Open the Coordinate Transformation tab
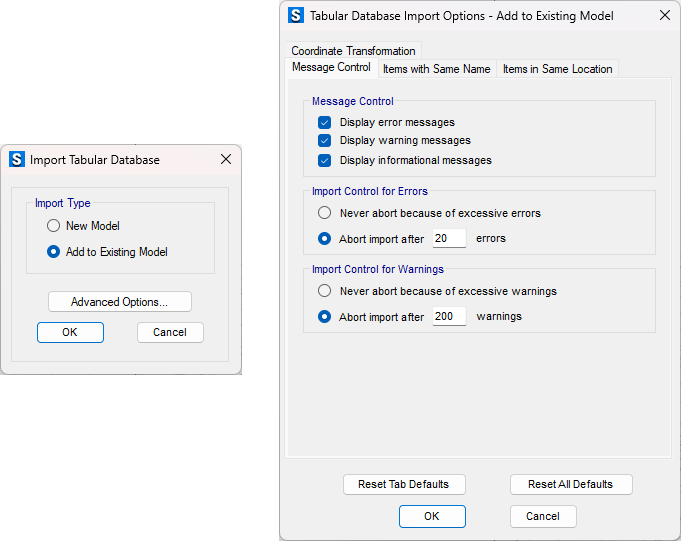 click(x=353, y=51)
